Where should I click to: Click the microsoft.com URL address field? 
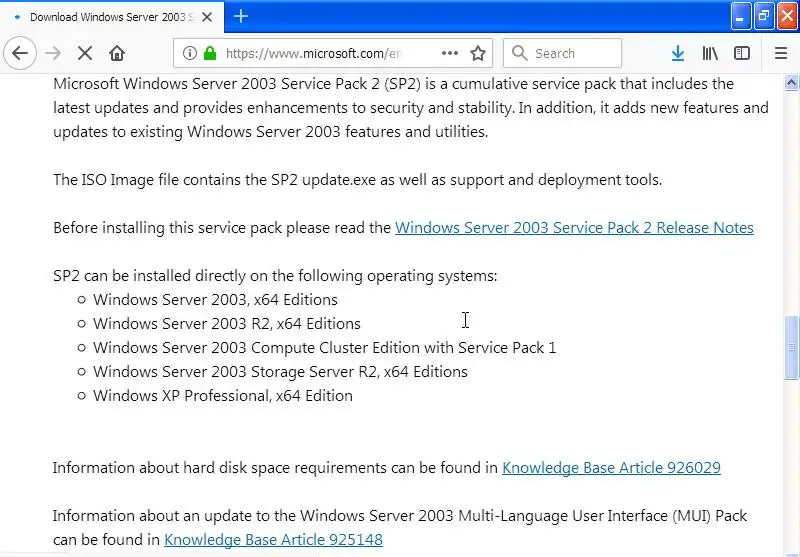tap(328, 54)
